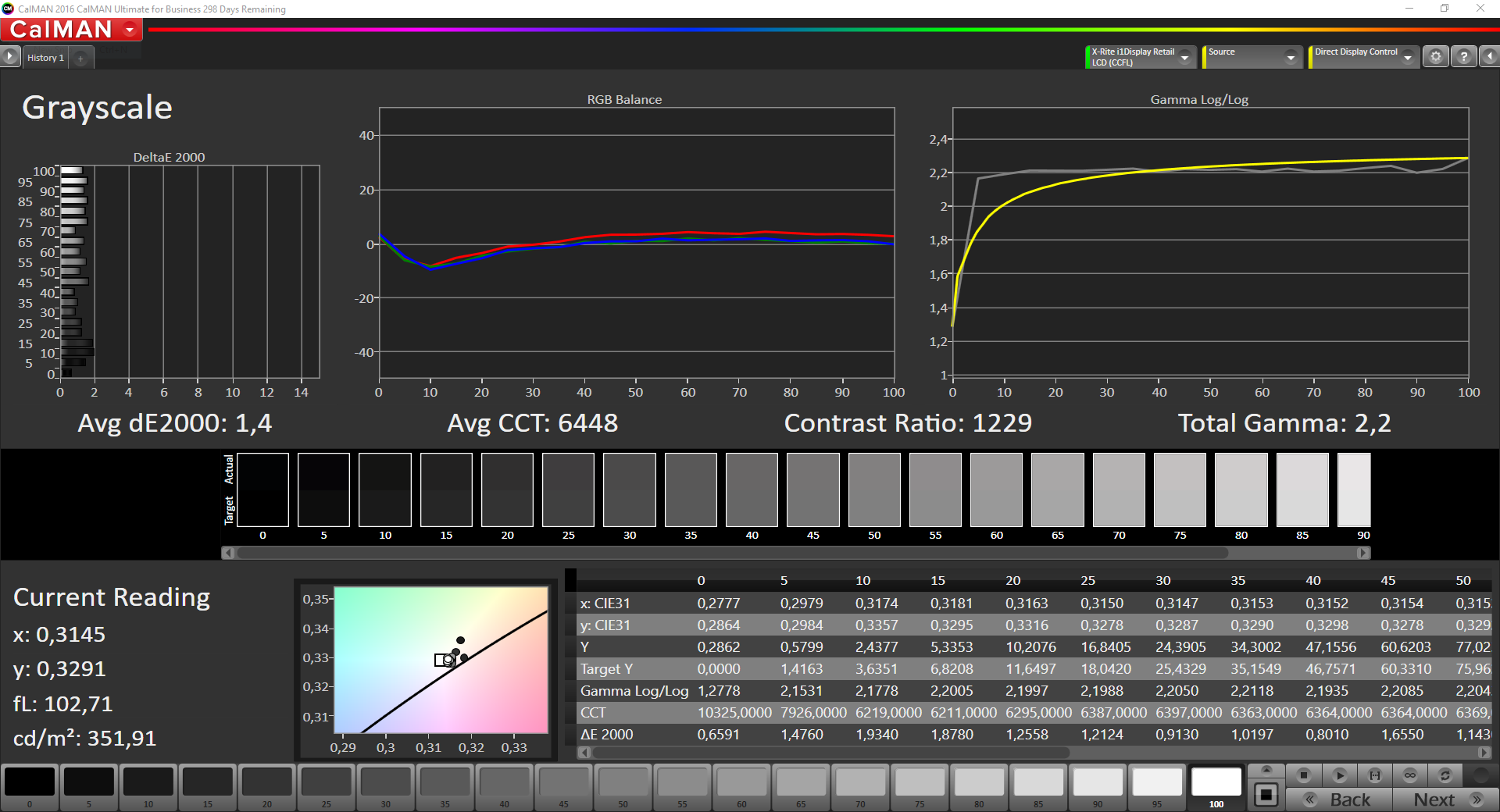Image resolution: width=1500 pixels, height=812 pixels.
Task: Select the white 100 level swatch
Action: click(1216, 787)
